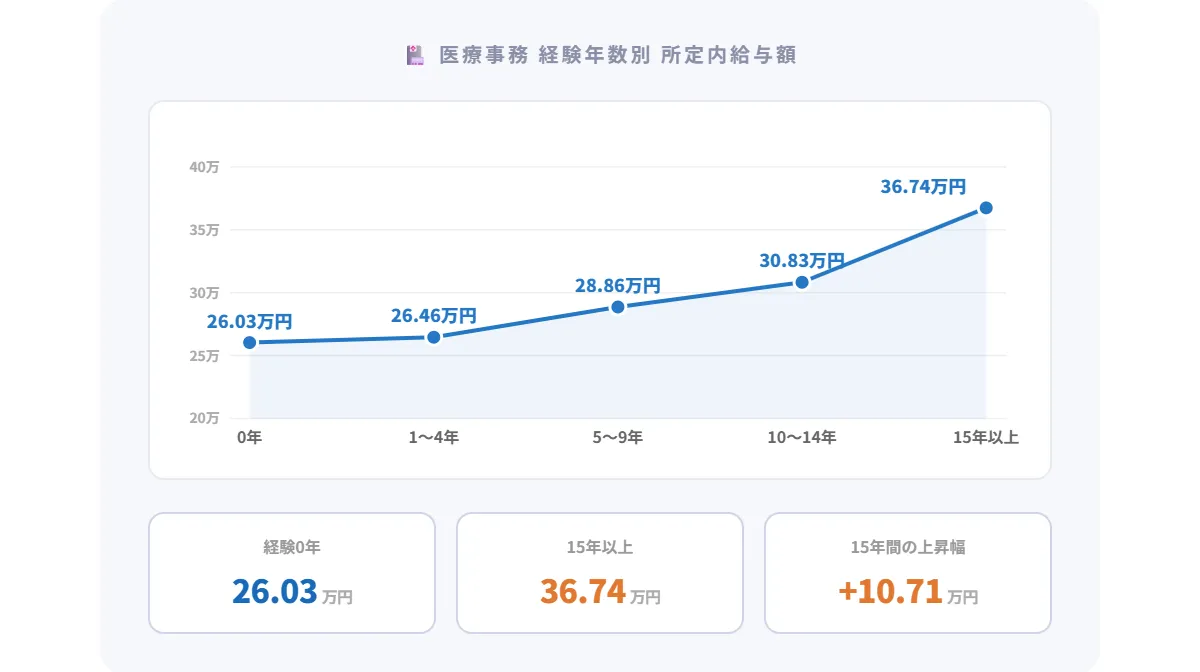Click the 30.83万円 data label
Viewport: 1200px width, 672px height.
point(802,261)
